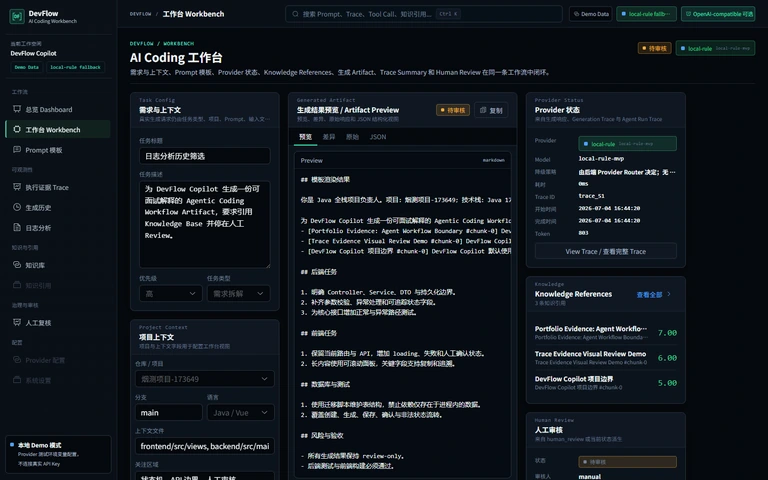Click the Demo Data tag under DevFlow Copilot
The image size is (768, 480).
(x=26, y=67)
